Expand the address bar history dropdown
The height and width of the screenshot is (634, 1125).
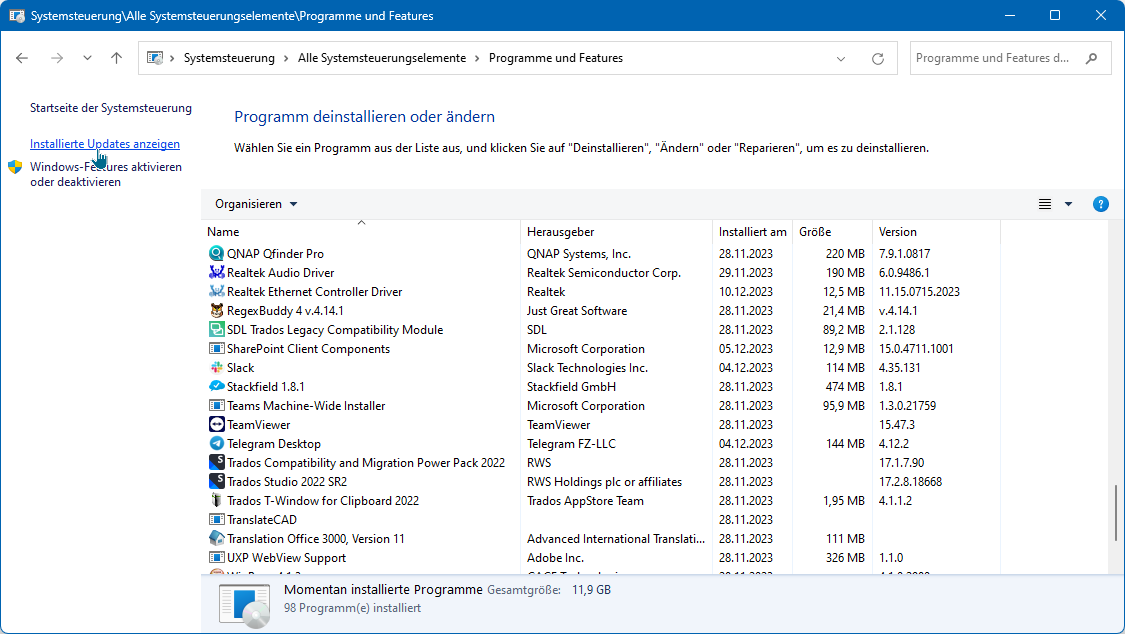click(841, 59)
